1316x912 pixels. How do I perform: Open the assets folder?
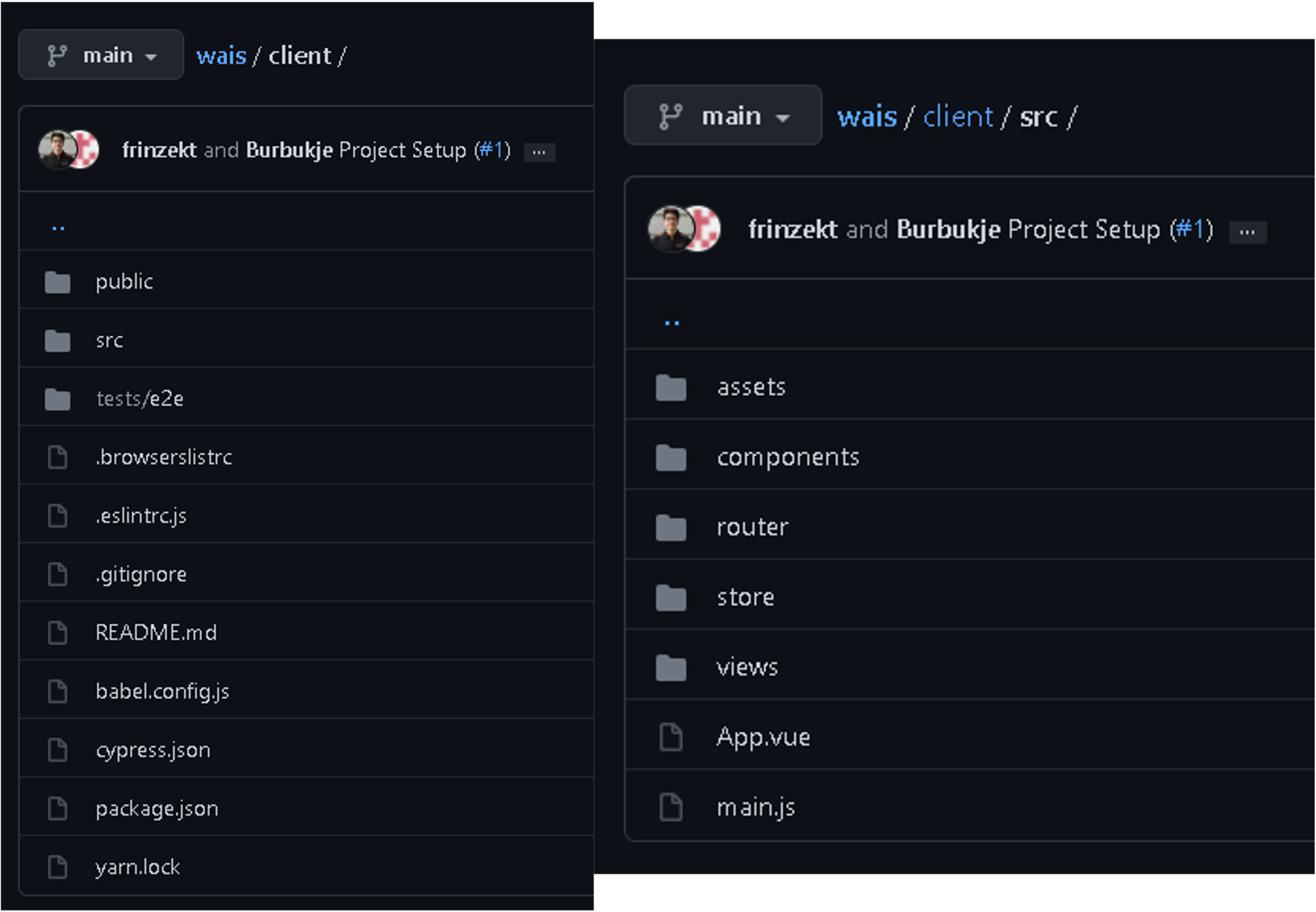(x=751, y=387)
